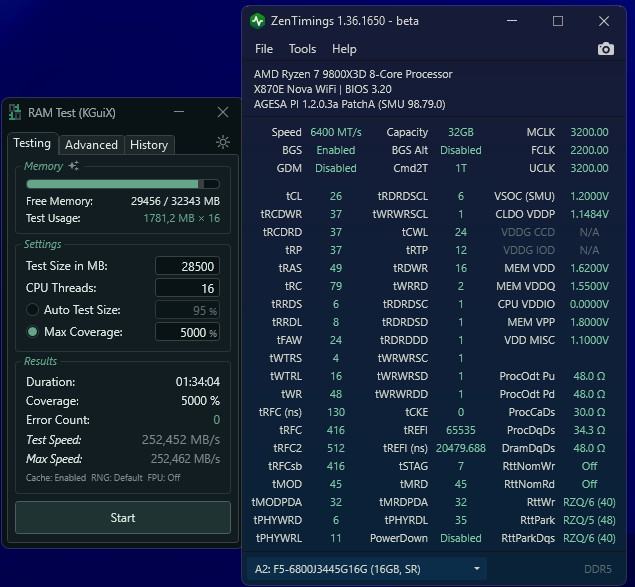The height and width of the screenshot is (587, 635).
Task: Switch to the History tab
Action: tap(149, 145)
